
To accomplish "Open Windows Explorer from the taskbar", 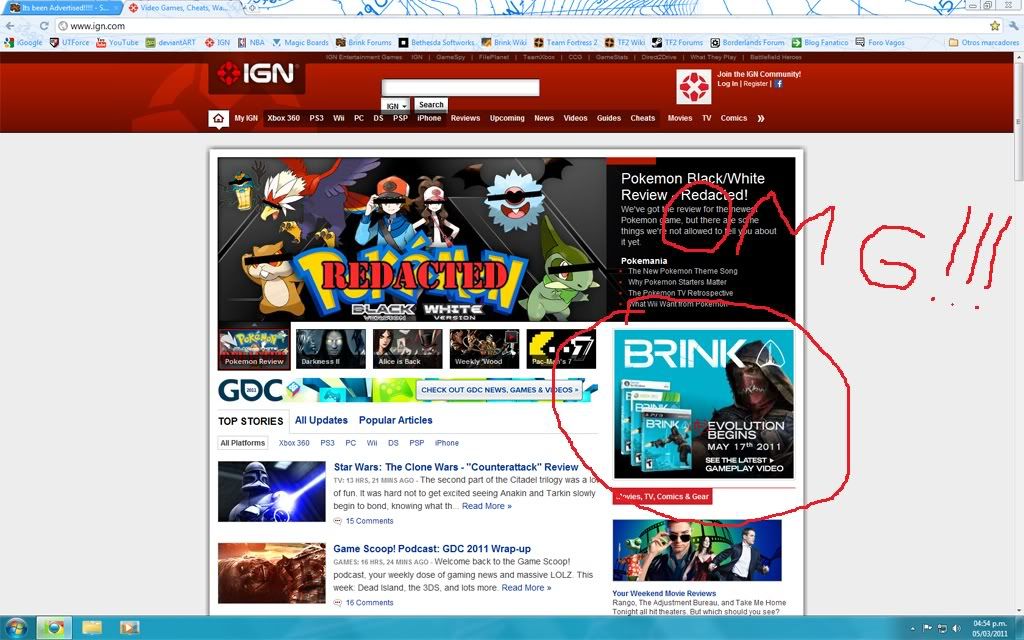I will 92,627.
